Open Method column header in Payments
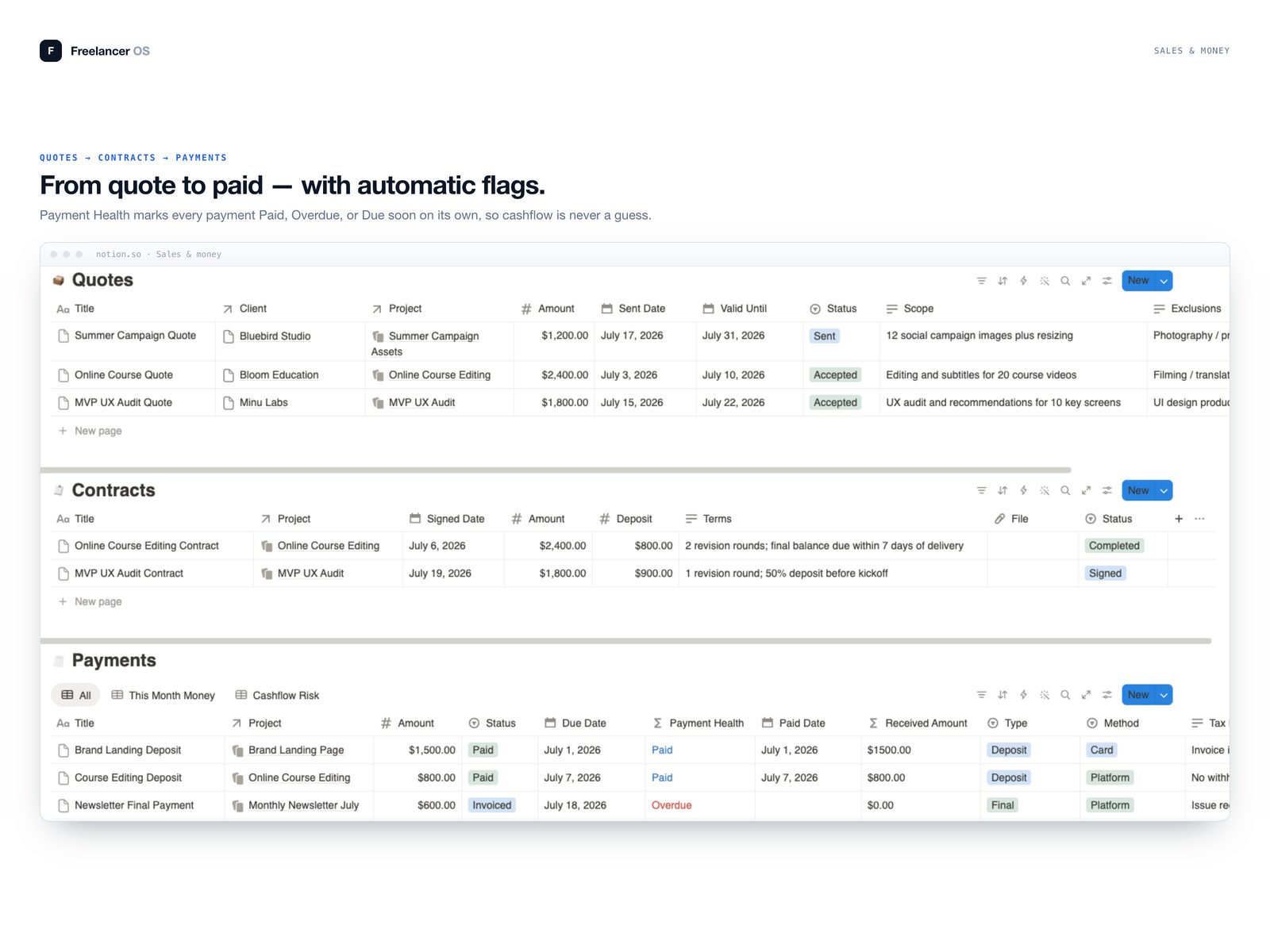 (x=1113, y=724)
